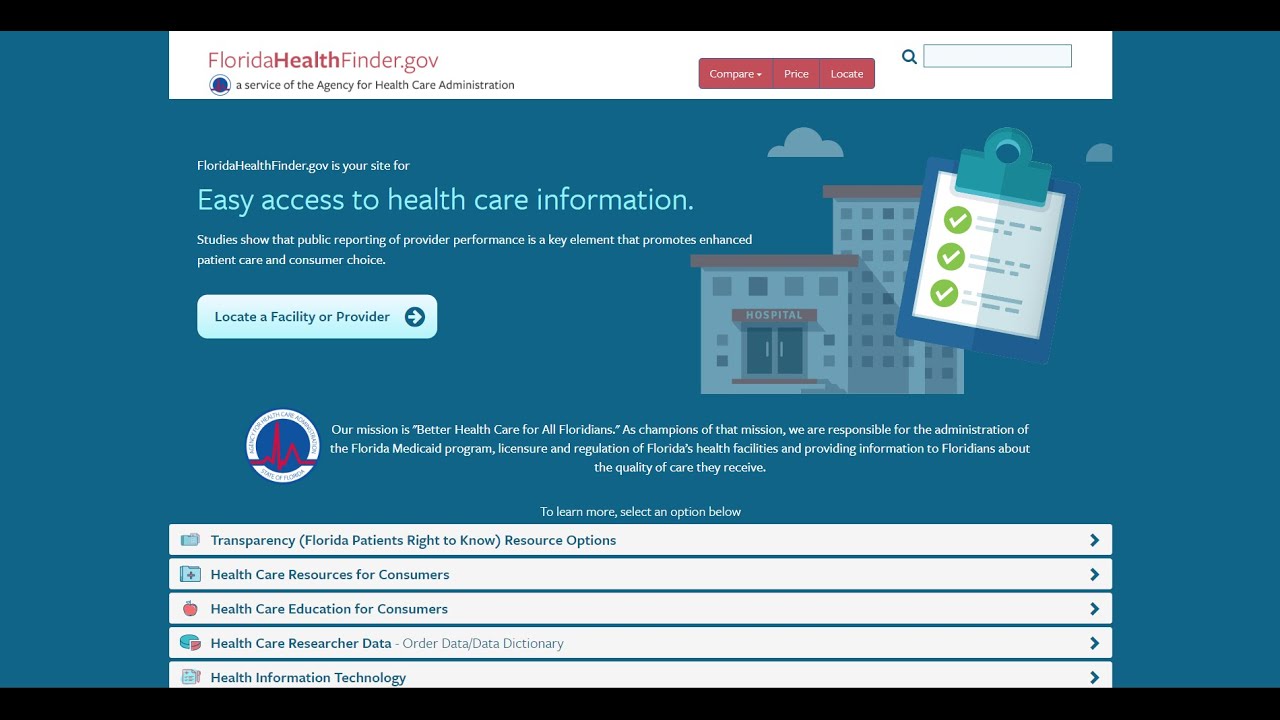
Task: Open Health Care Resources for Consumers link
Action: click(x=330, y=574)
